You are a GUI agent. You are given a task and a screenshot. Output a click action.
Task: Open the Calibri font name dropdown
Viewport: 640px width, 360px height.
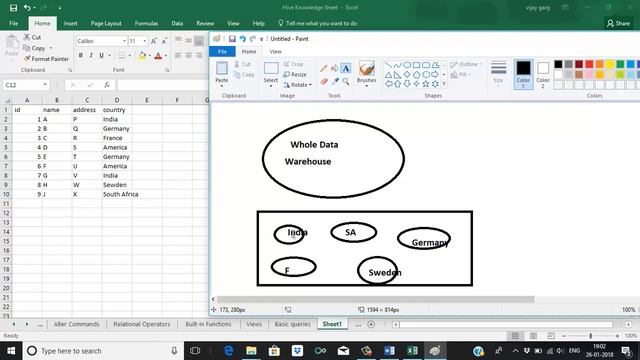pos(124,41)
